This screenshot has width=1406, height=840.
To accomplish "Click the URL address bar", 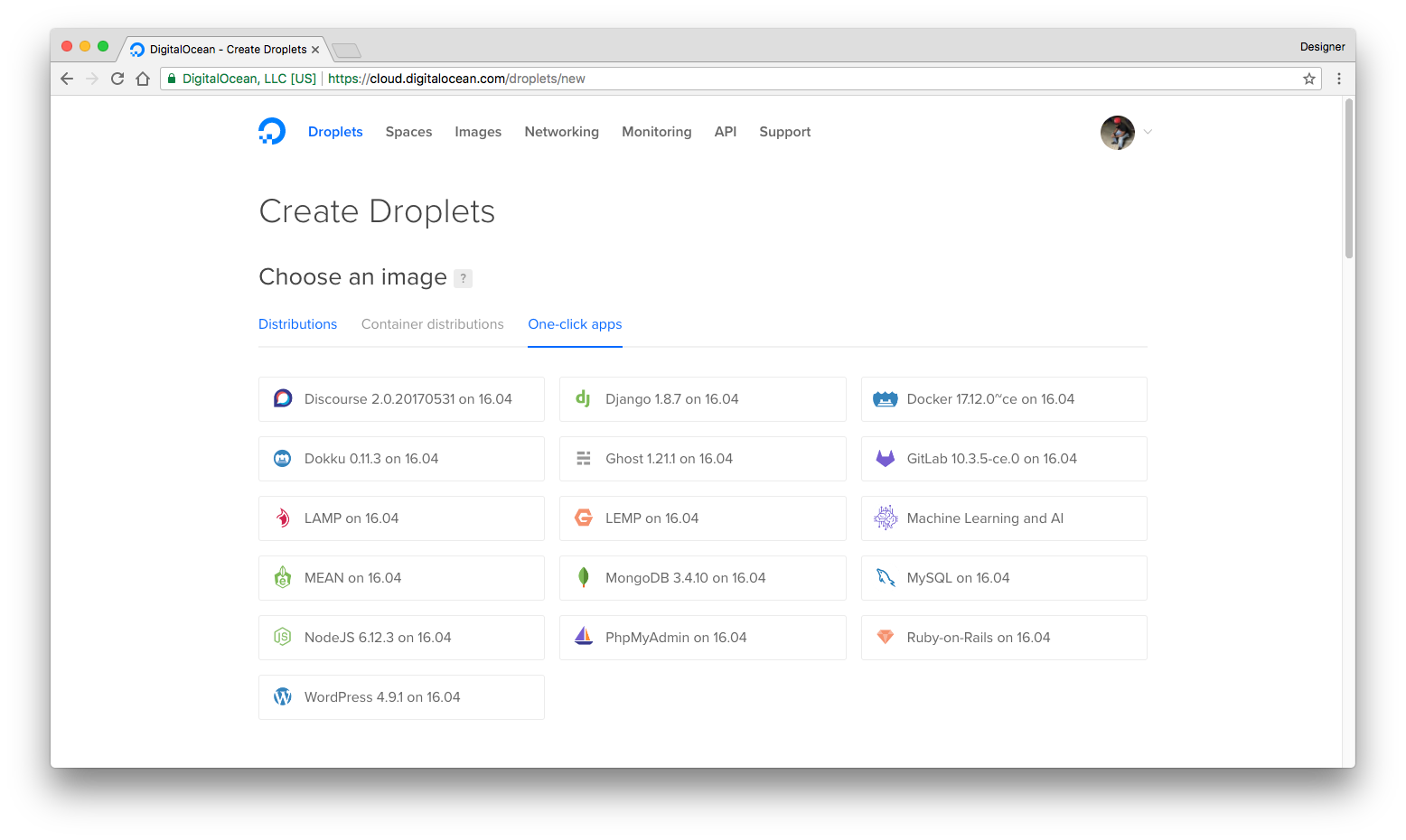I will pyautogui.click(x=741, y=79).
